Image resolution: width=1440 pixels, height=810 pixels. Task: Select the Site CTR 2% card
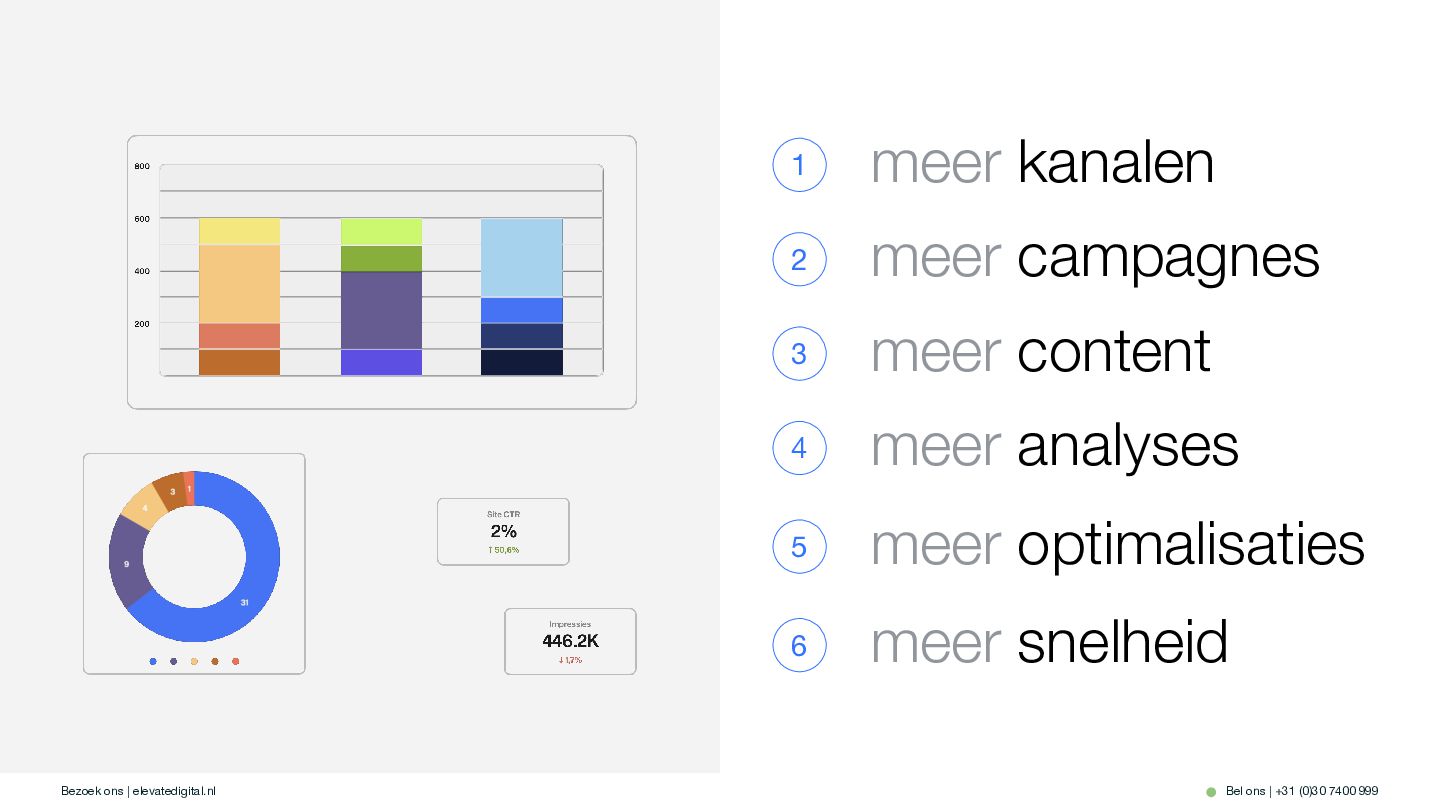tap(503, 532)
